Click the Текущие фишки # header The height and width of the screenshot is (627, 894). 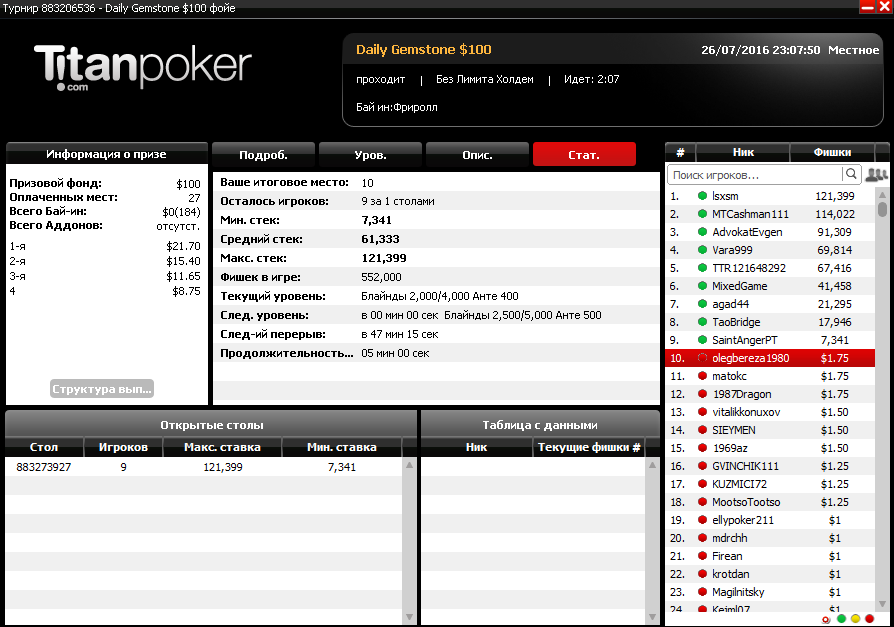pos(589,447)
